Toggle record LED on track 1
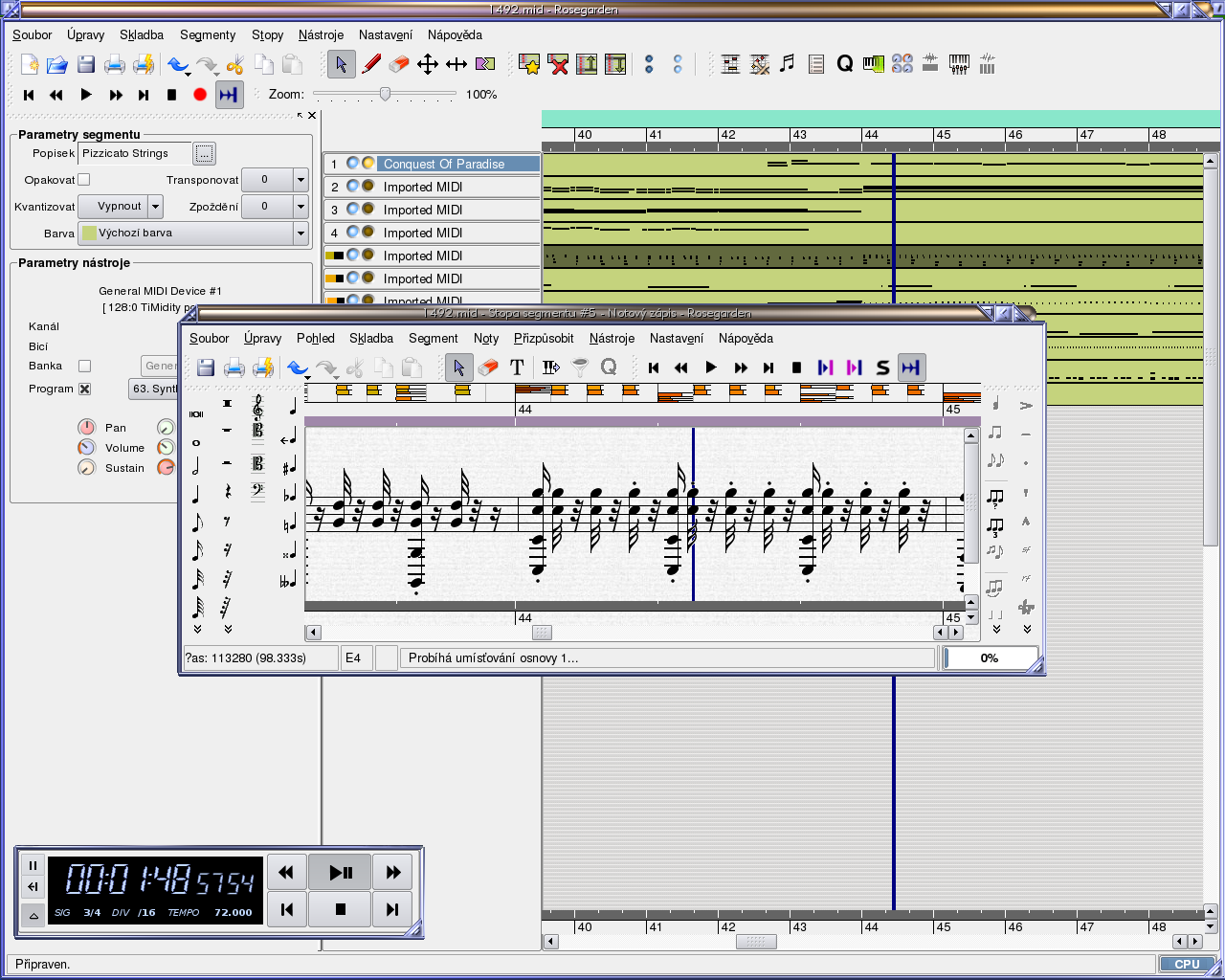This screenshot has width=1225, height=980. point(368,164)
